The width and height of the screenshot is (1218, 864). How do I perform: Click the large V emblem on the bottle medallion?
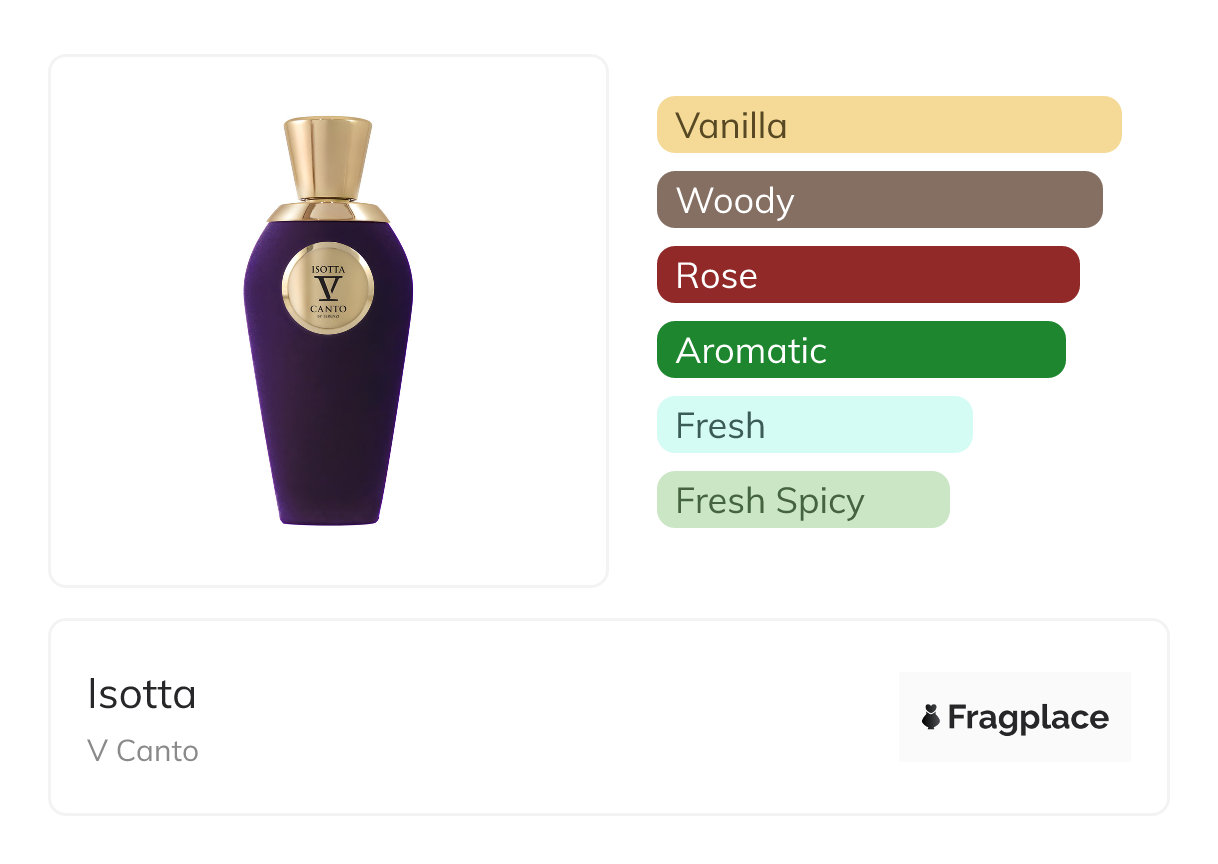coord(328,289)
